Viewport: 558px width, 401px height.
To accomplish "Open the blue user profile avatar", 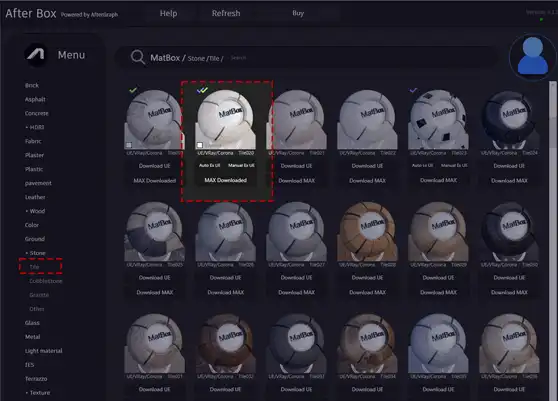I will (532, 56).
